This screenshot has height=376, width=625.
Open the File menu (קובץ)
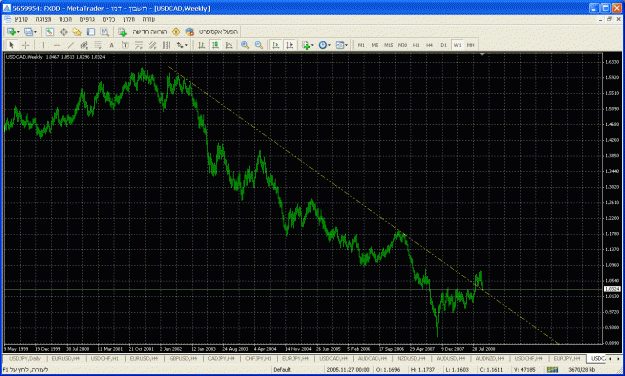pyautogui.click(x=21, y=19)
